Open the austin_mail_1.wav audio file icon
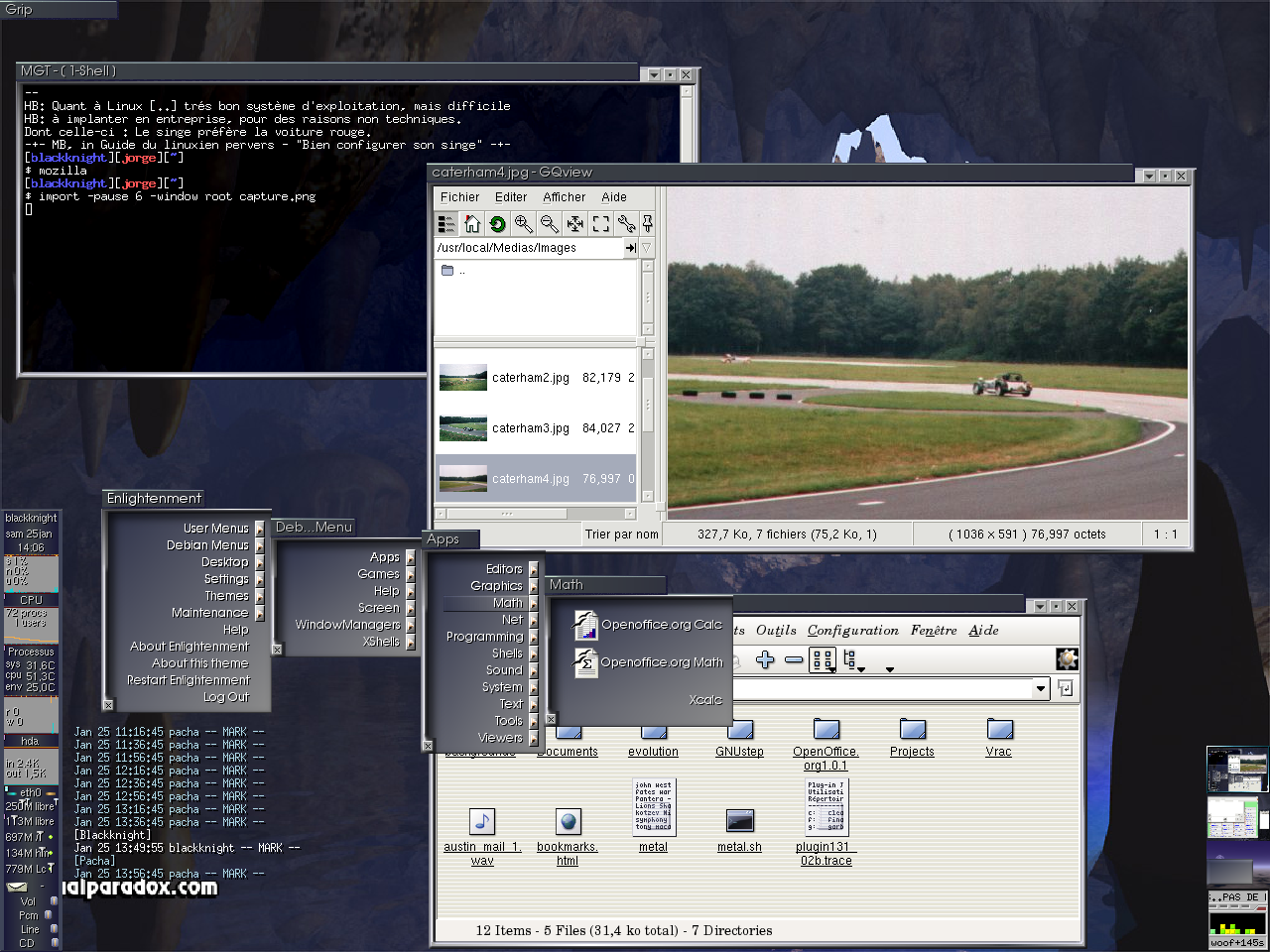Screen dimensions: 1270x952 (x=482, y=821)
